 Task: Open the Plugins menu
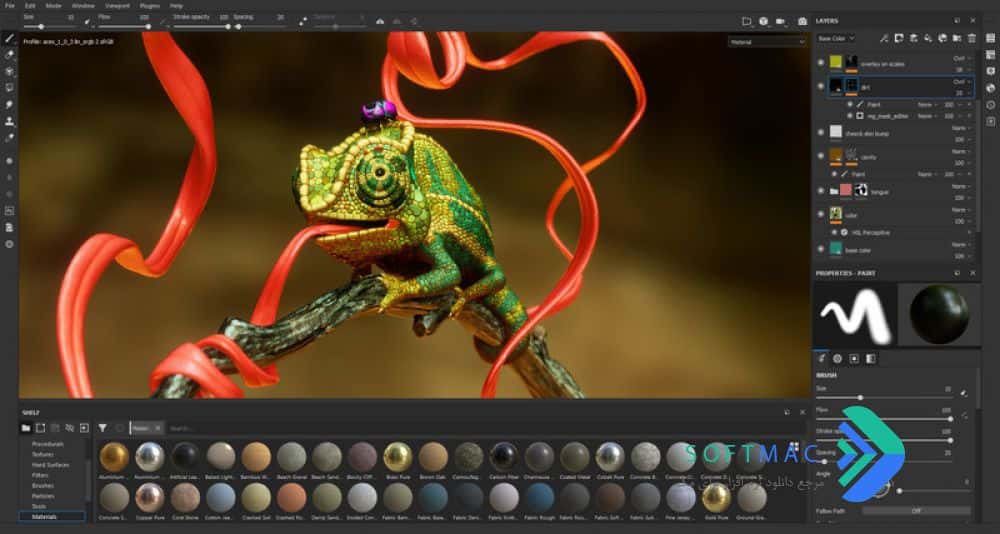(x=150, y=5)
